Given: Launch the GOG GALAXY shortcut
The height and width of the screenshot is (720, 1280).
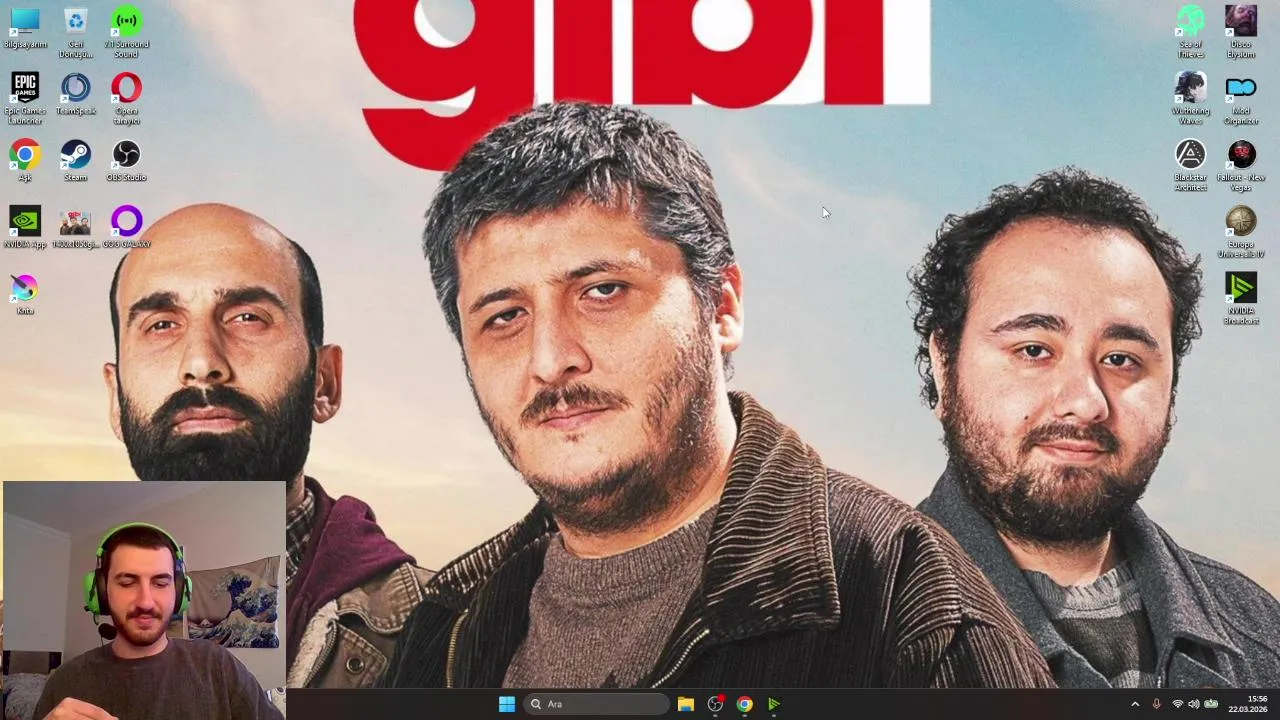Looking at the screenshot, I should pyautogui.click(x=126, y=227).
